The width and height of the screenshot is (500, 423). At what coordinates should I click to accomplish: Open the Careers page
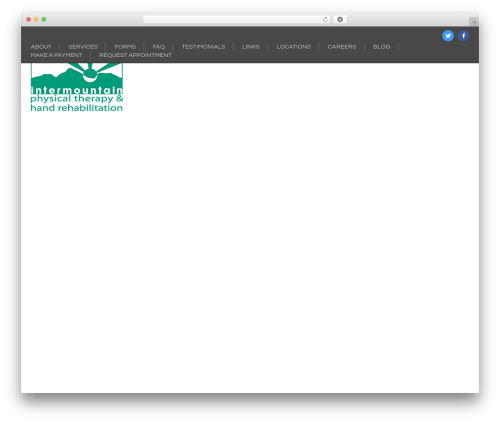pyautogui.click(x=342, y=47)
